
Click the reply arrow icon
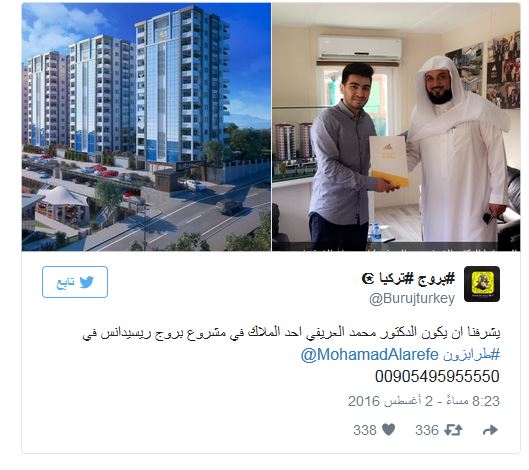[x=490, y=430]
